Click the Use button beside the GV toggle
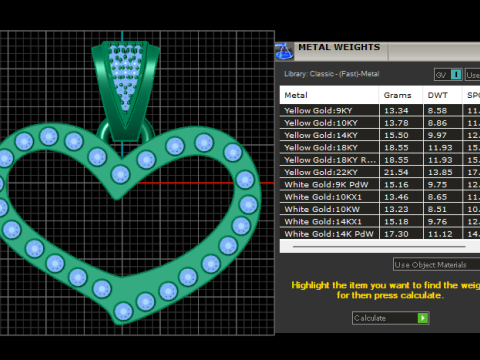480x360 pixels. tap(473, 75)
